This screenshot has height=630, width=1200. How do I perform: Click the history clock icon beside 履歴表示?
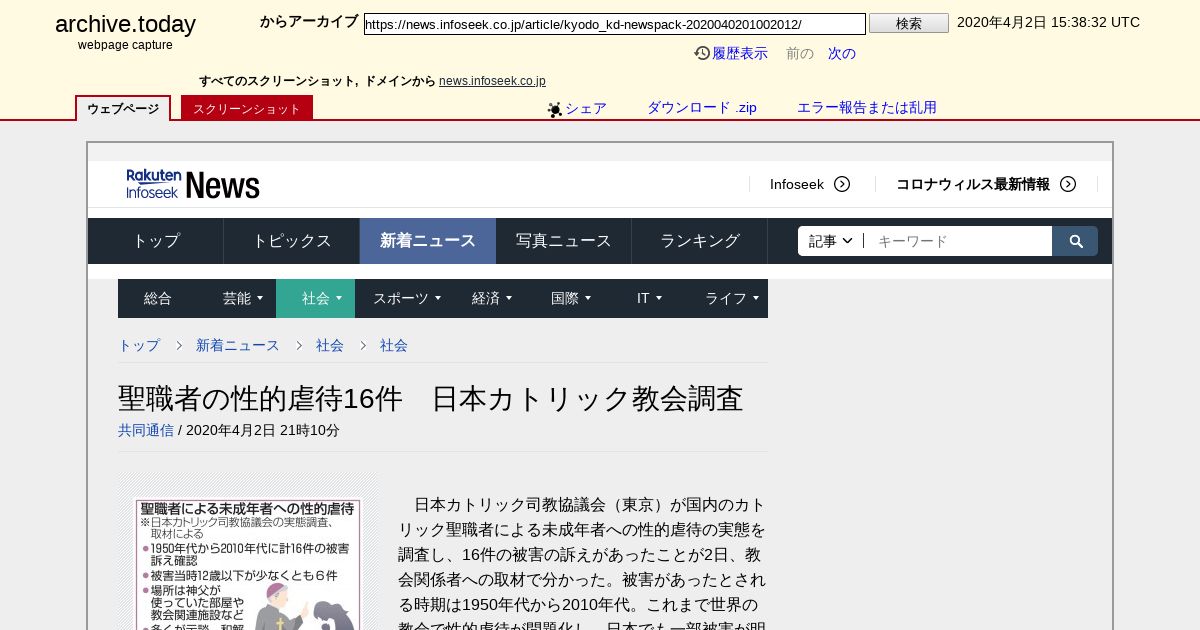702,53
